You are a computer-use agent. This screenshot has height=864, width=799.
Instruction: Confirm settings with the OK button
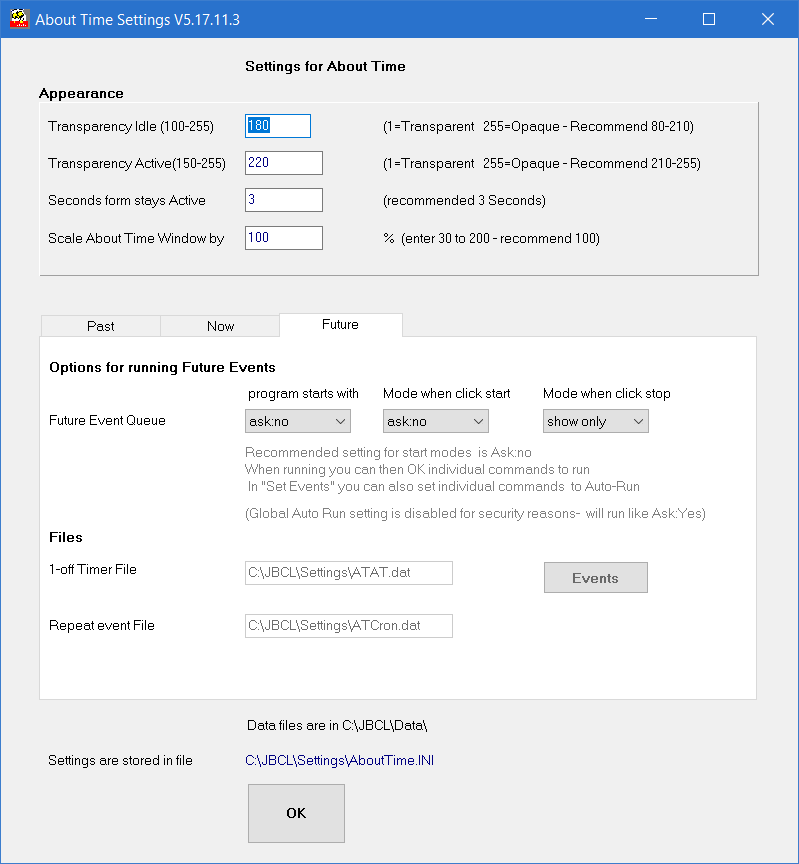(x=296, y=813)
